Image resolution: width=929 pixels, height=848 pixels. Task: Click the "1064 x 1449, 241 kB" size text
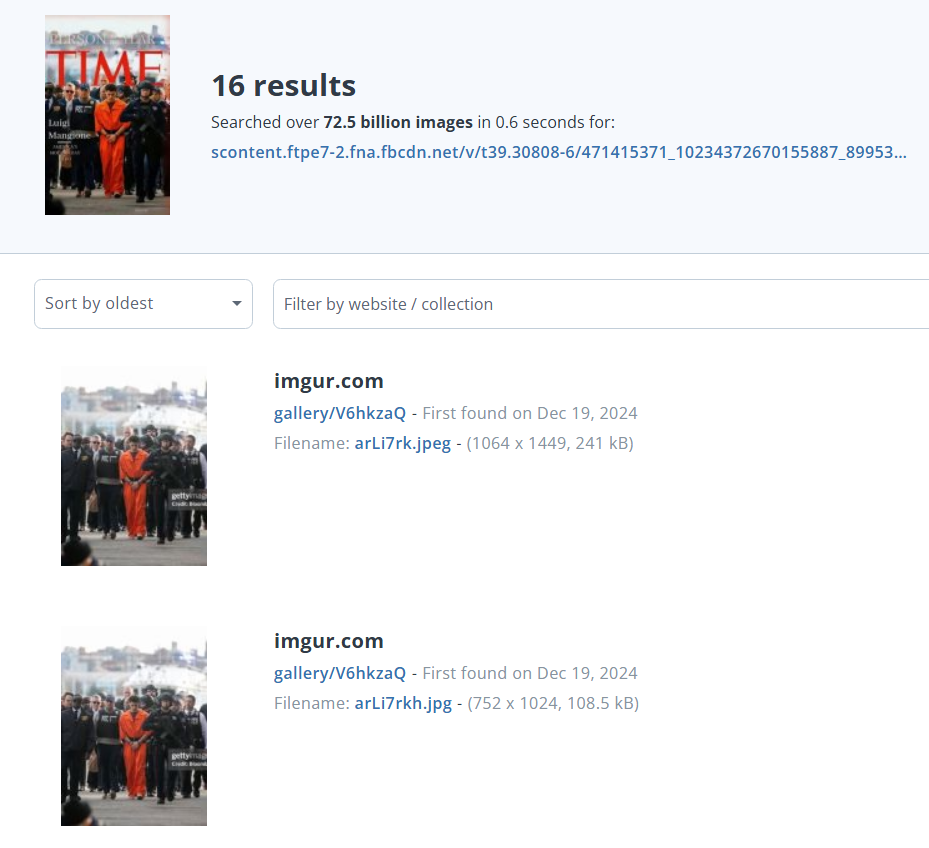[550, 443]
